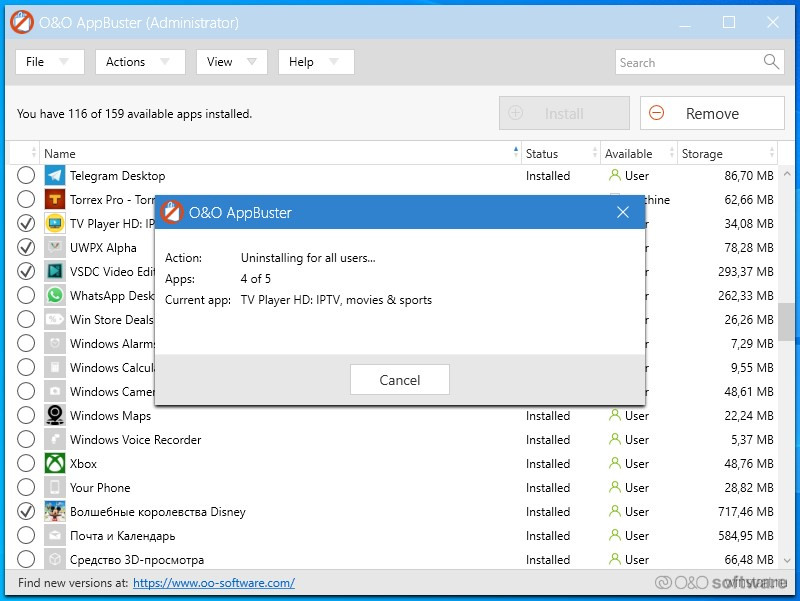
Task: Click the Disney Magic Kingdoms app icon
Action: 55,511
